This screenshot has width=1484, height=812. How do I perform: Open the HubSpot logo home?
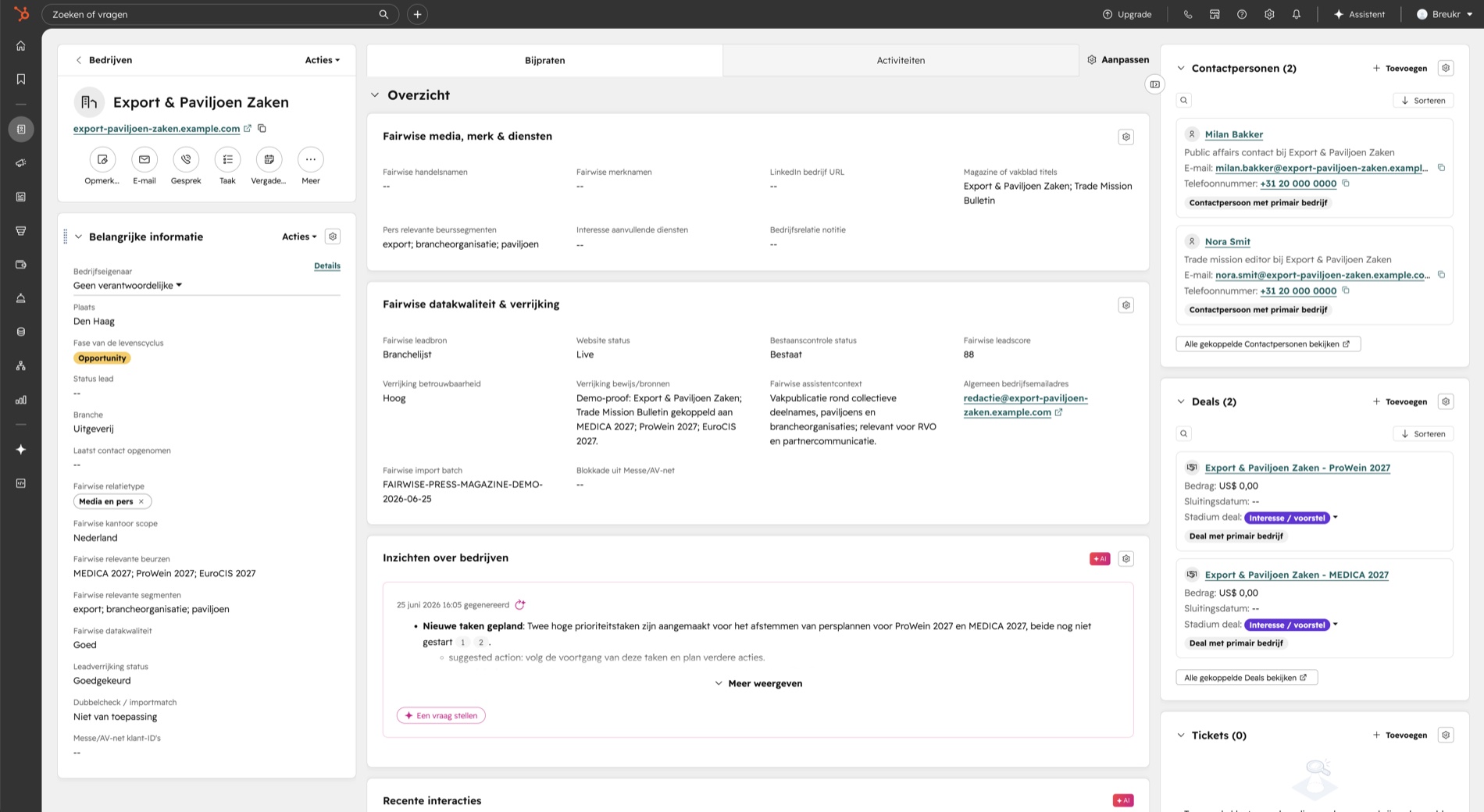pos(21,14)
